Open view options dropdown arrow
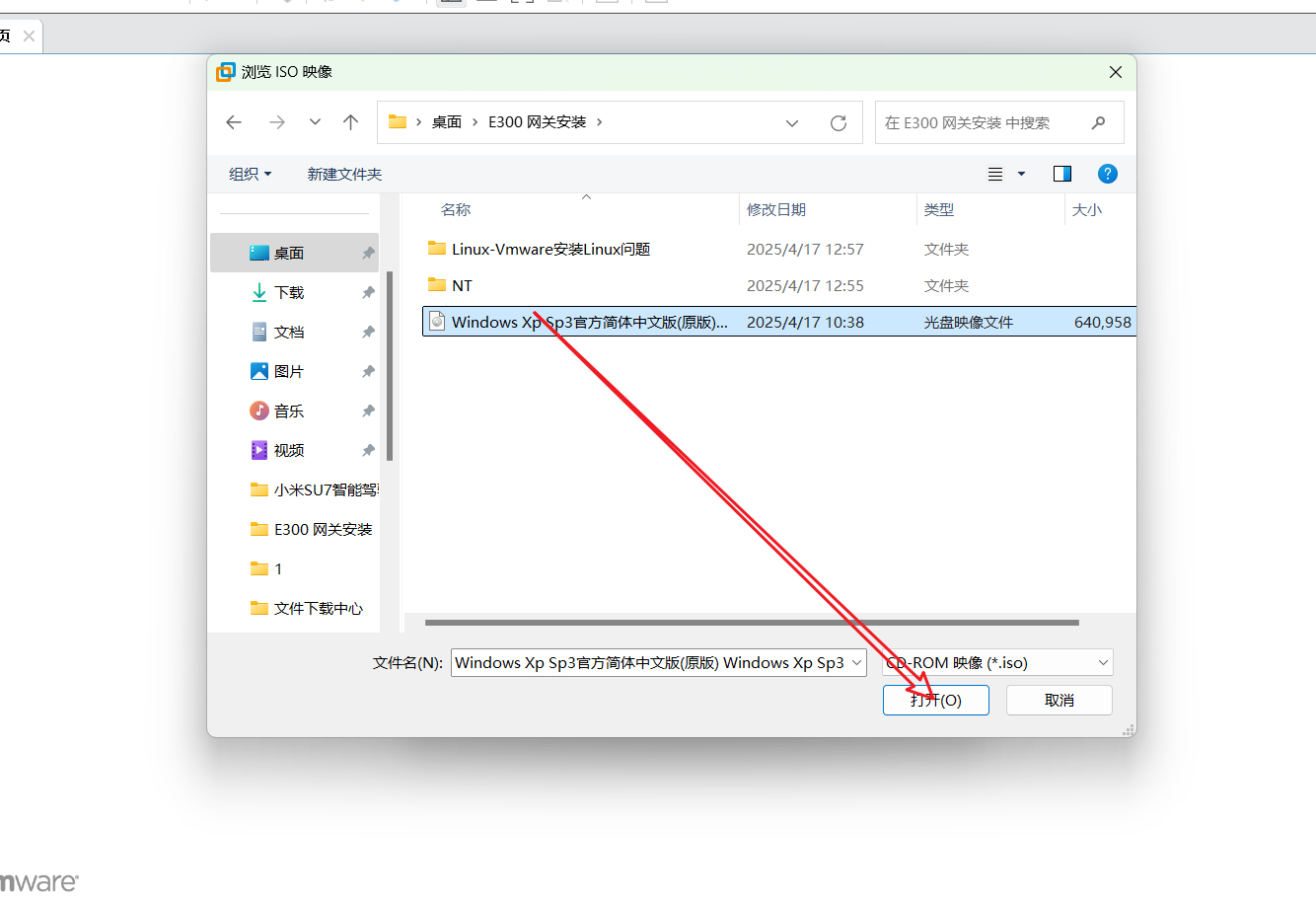 point(1021,174)
